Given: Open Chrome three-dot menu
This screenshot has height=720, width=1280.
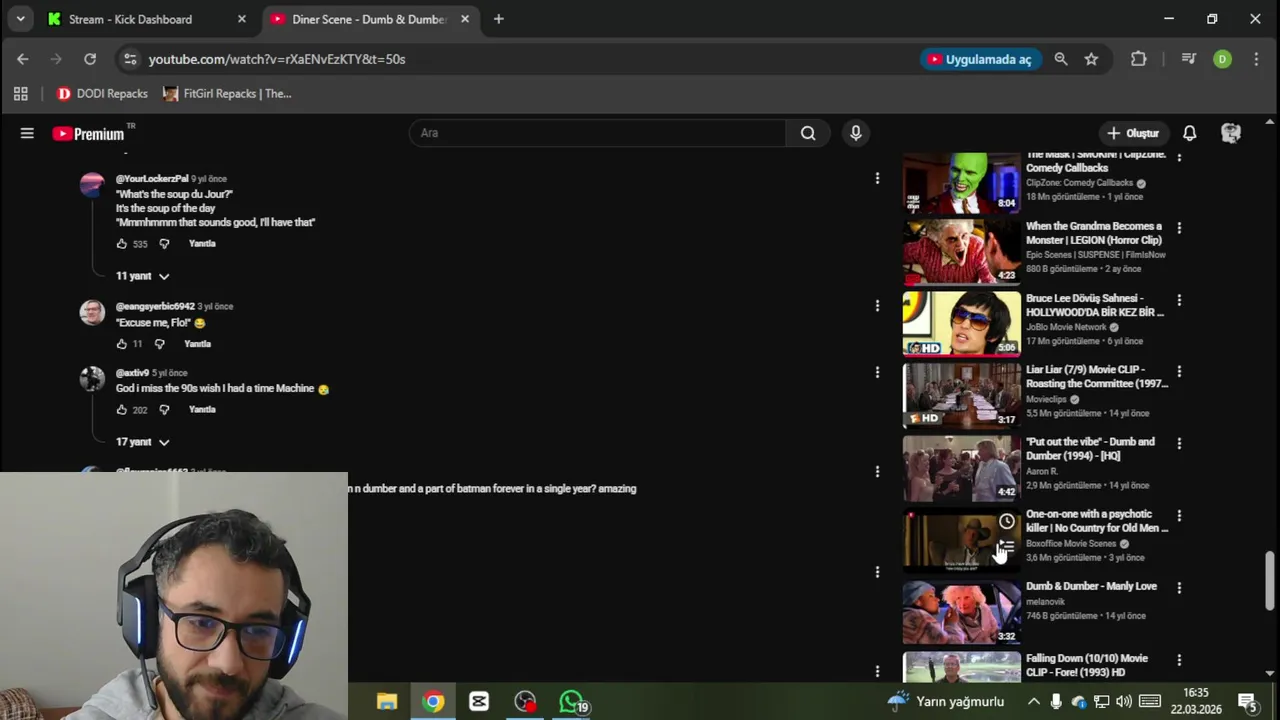Looking at the screenshot, I should (x=1256, y=59).
